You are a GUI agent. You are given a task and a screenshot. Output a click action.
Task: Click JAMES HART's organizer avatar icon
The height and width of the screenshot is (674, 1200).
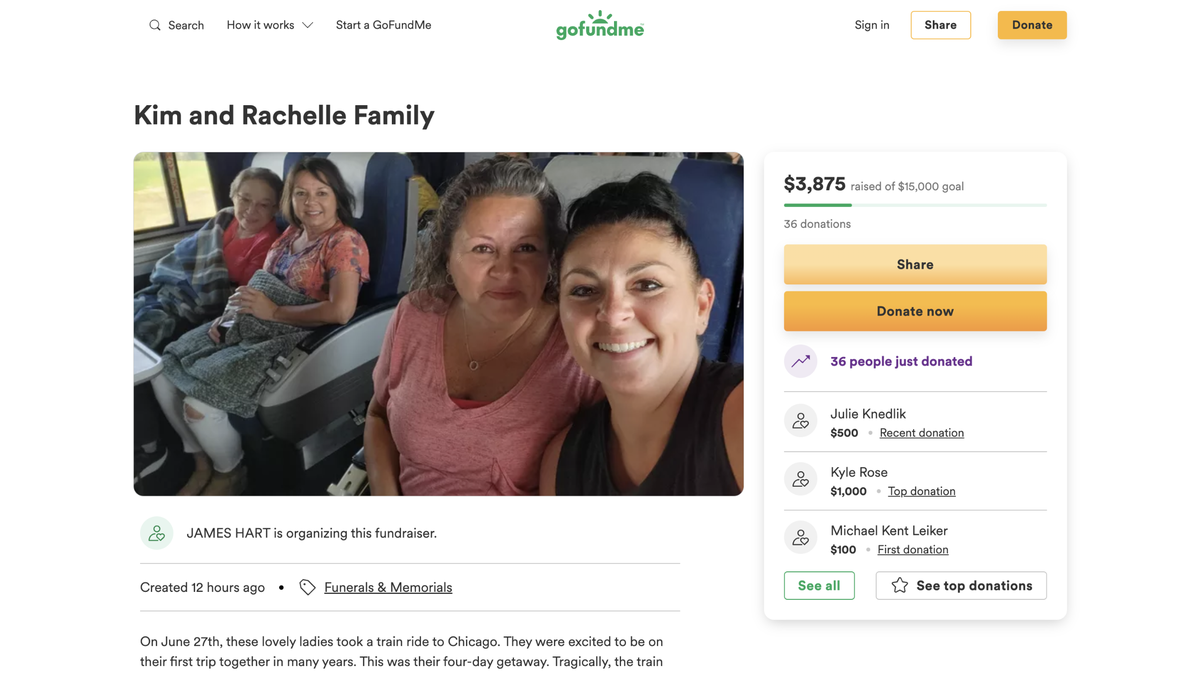coord(157,533)
